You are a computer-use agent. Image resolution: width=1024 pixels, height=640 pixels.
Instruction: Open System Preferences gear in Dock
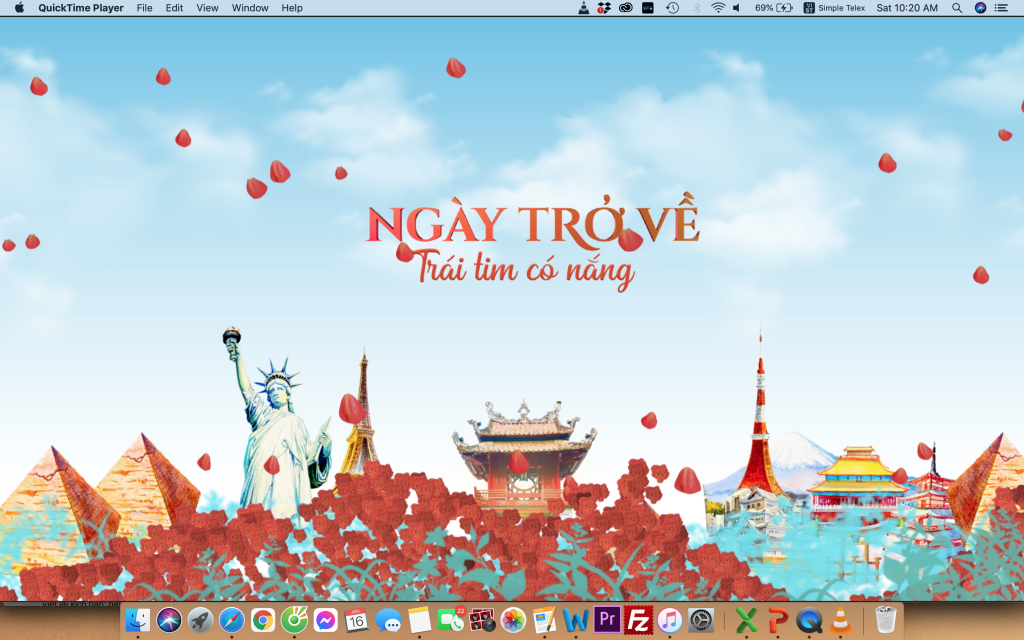point(701,620)
